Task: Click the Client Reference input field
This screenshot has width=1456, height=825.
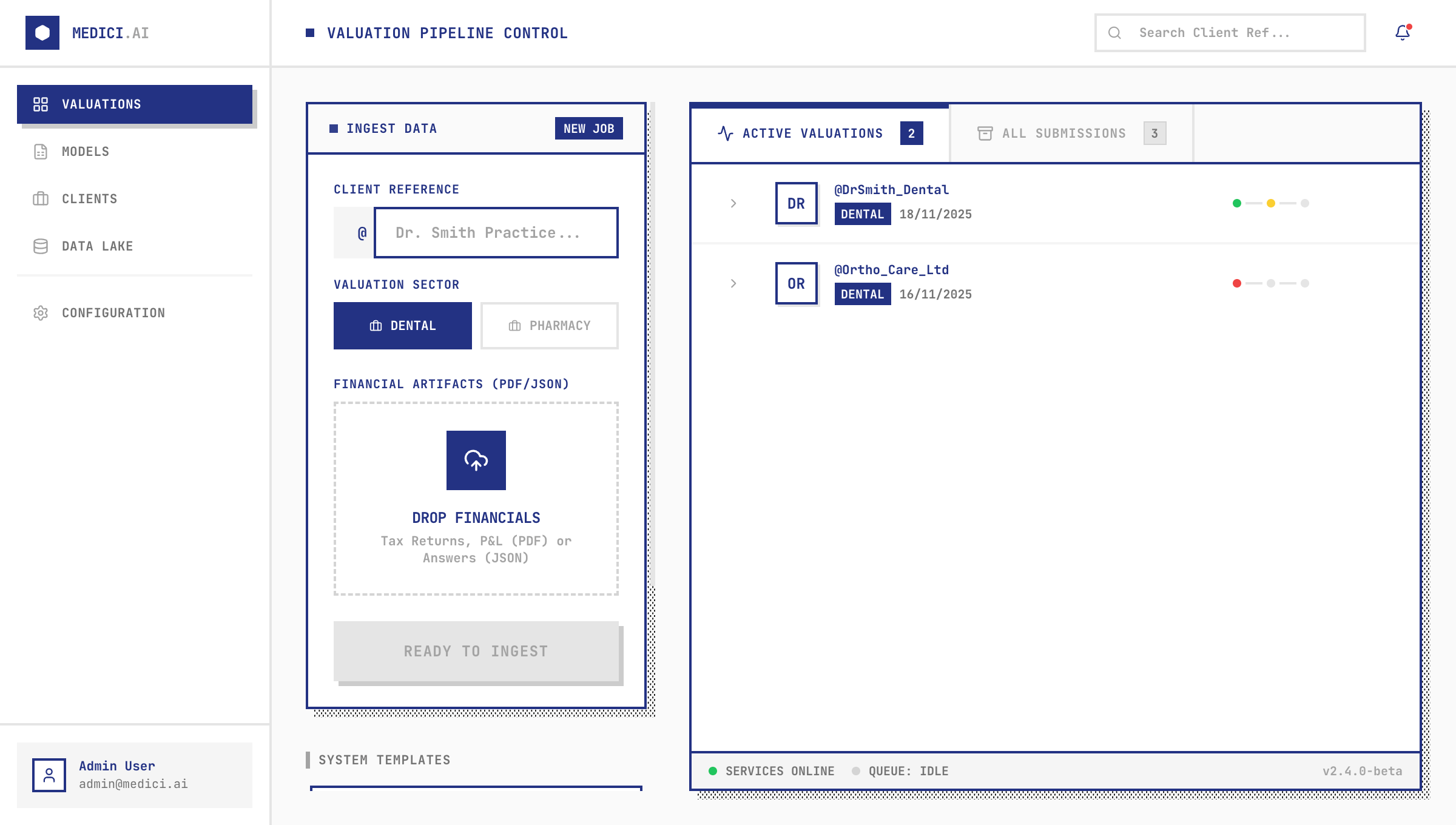Action: (496, 232)
